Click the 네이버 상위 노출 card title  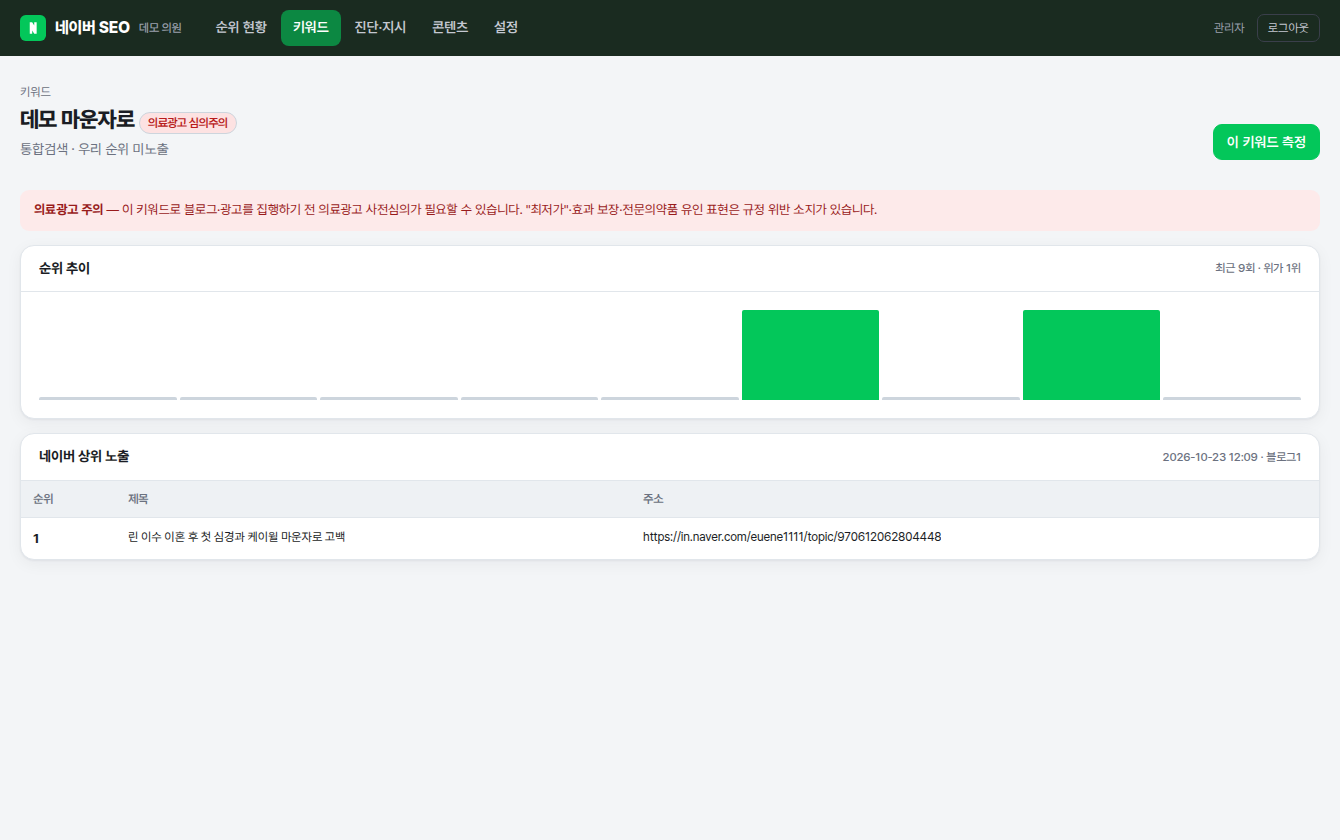point(84,456)
